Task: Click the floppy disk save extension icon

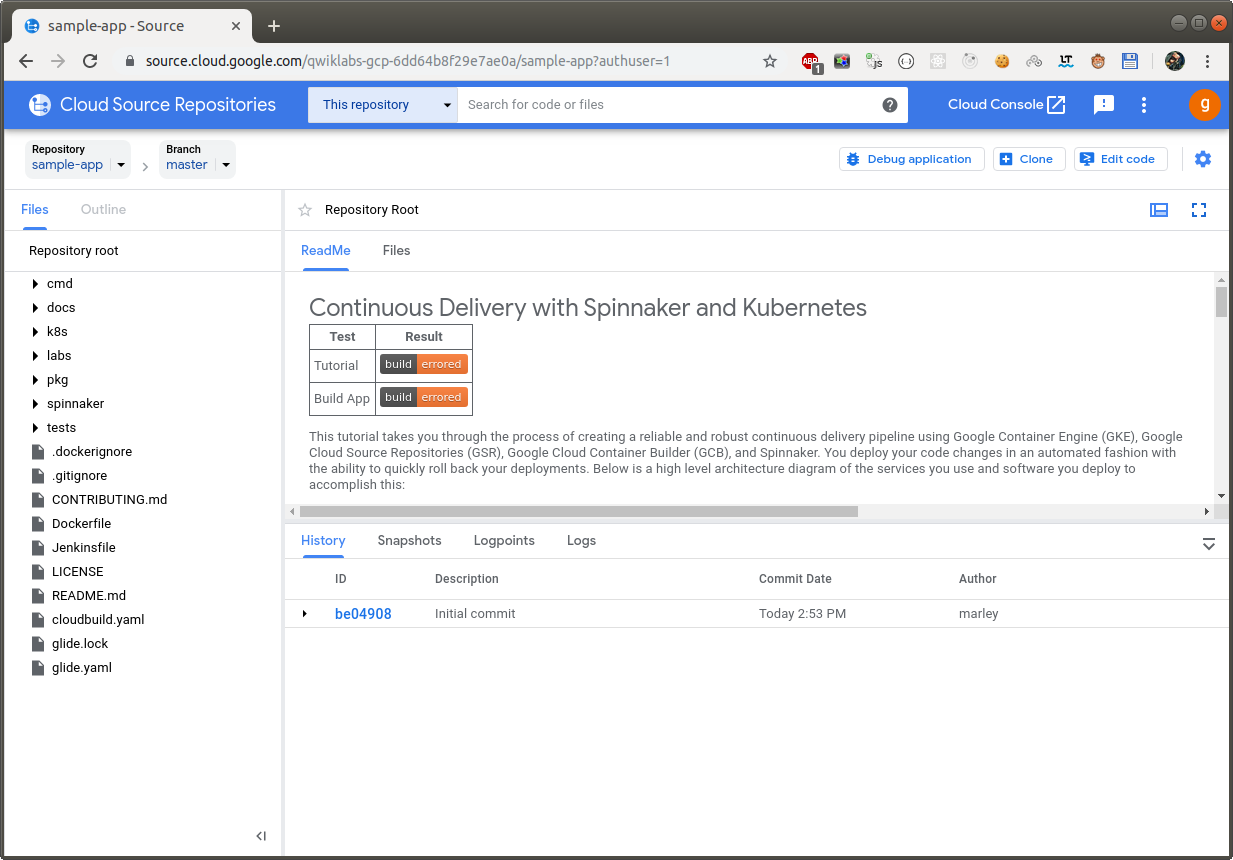Action: point(1130,61)
